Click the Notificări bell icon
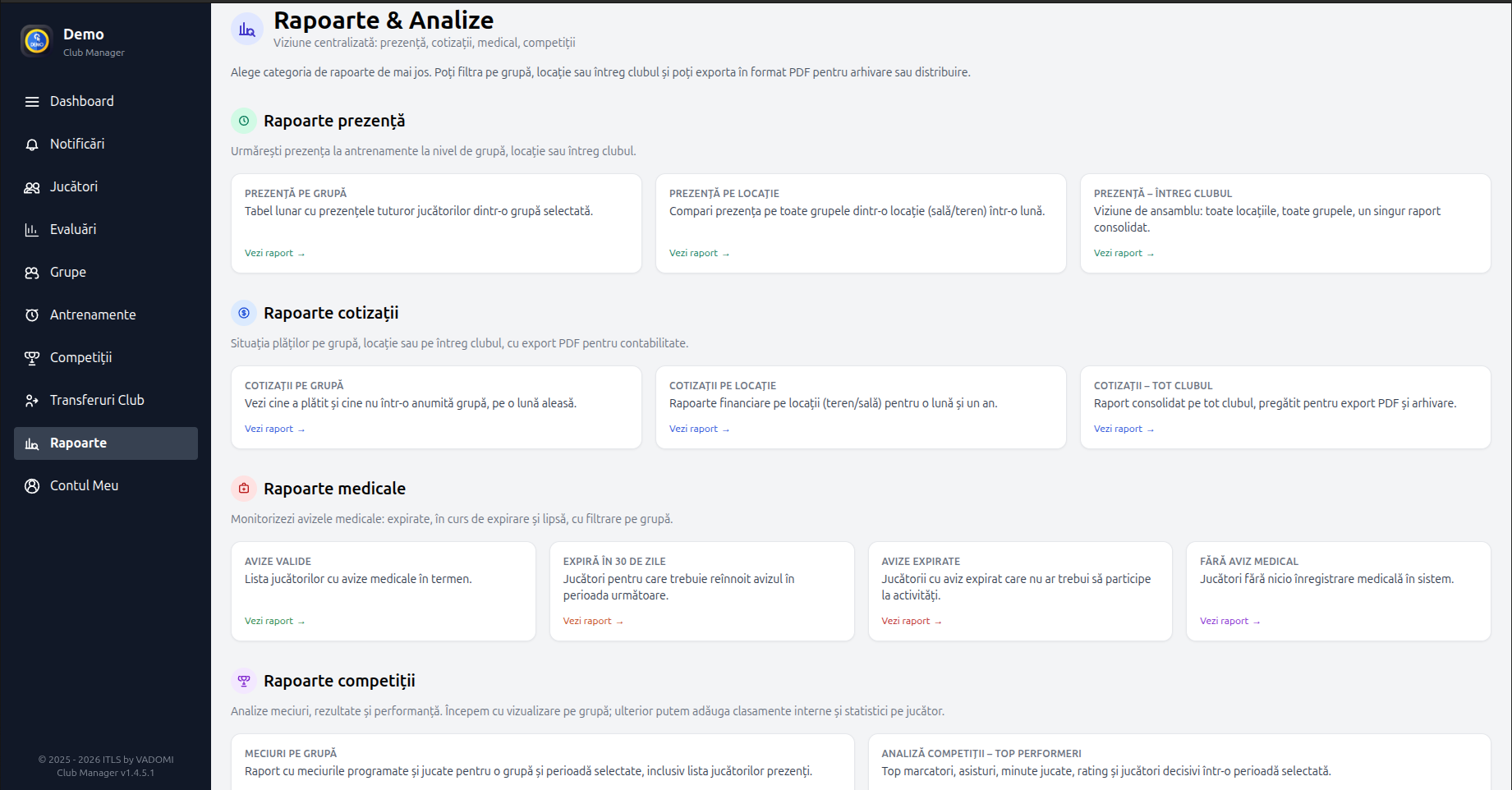The width and height of the screenshot is (1512, 790). coord(32,145)
